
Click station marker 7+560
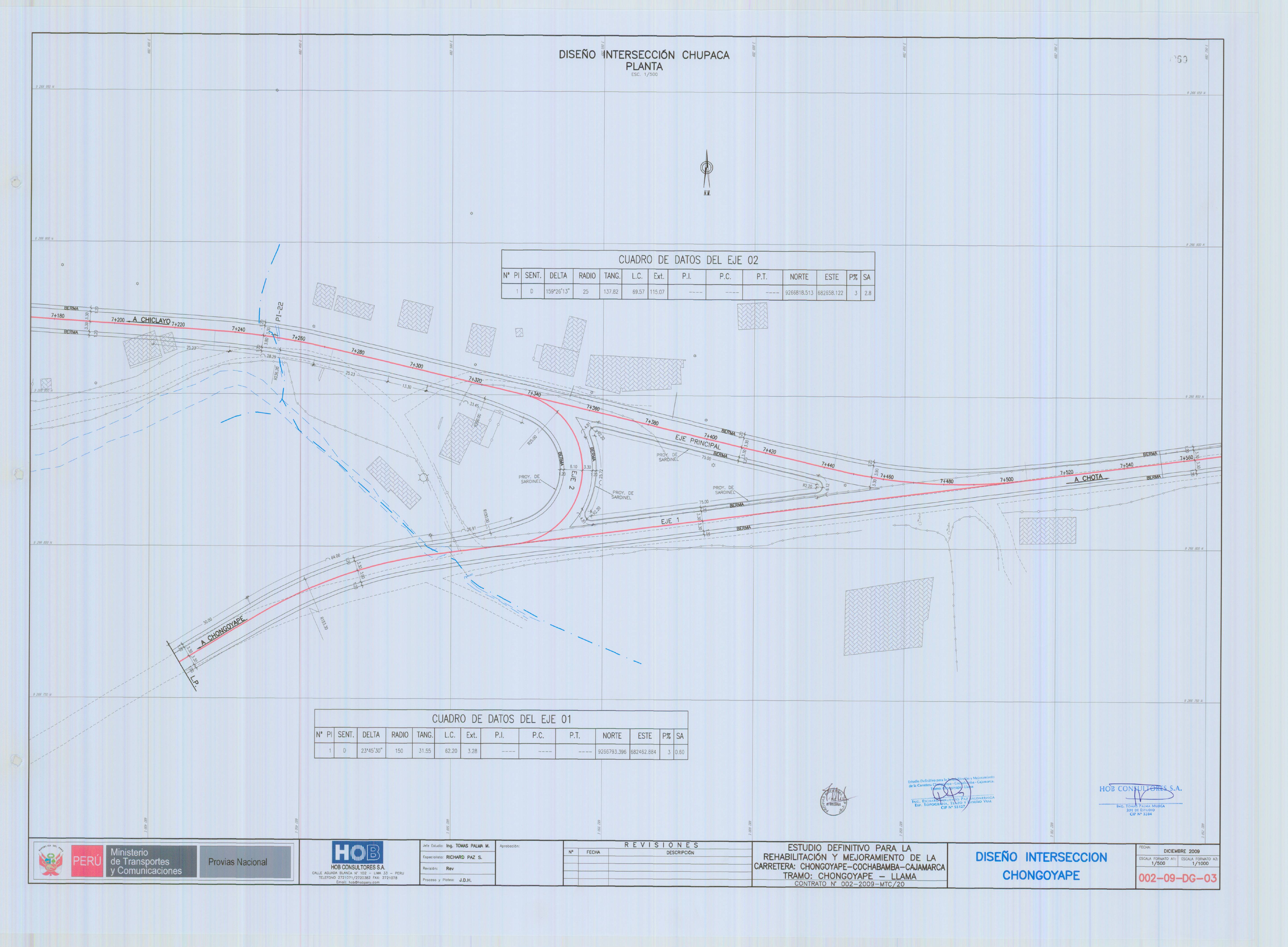(x=1186, y=458)
